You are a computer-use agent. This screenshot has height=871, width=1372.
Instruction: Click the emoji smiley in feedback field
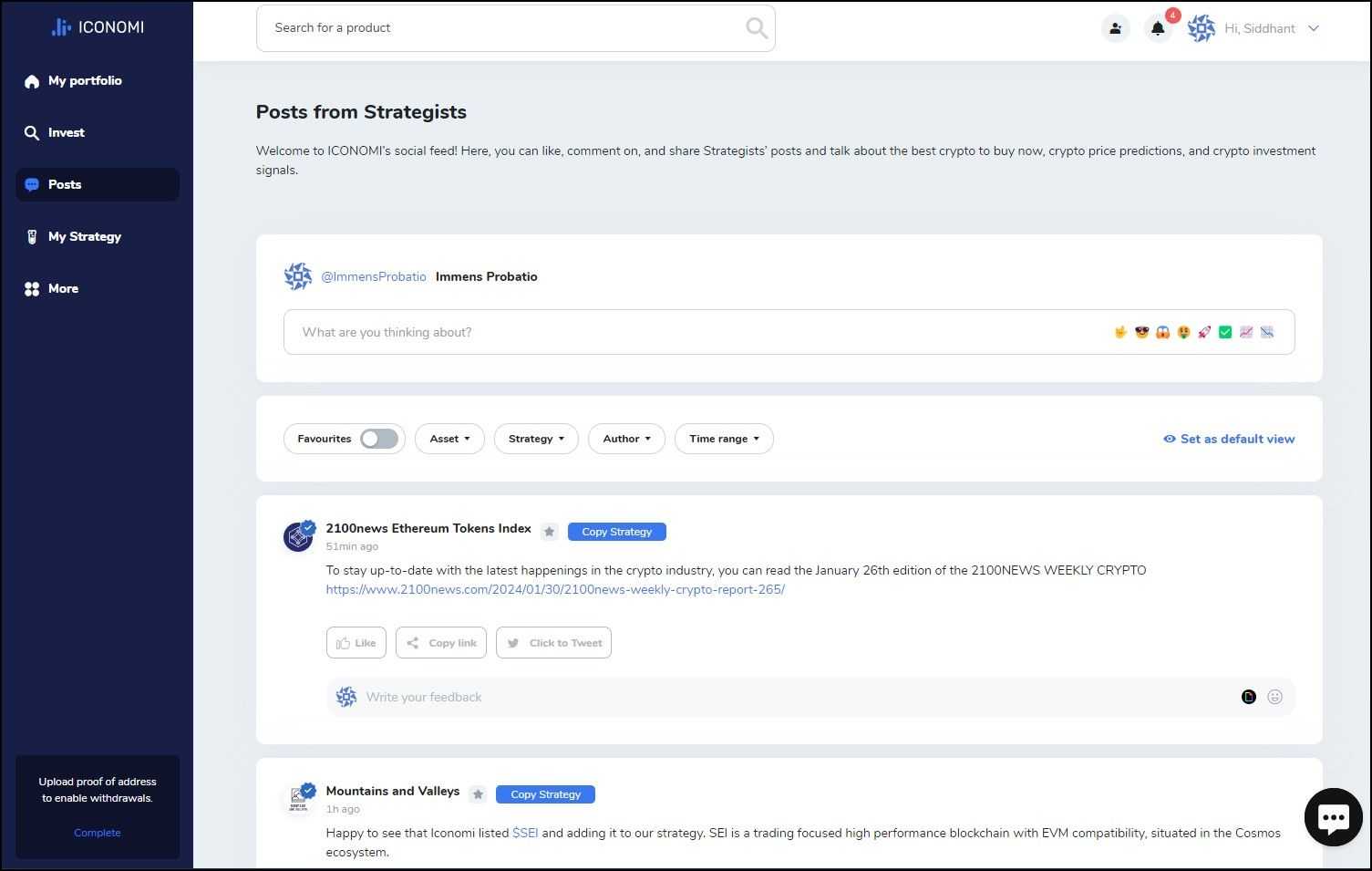[1274, 697]
